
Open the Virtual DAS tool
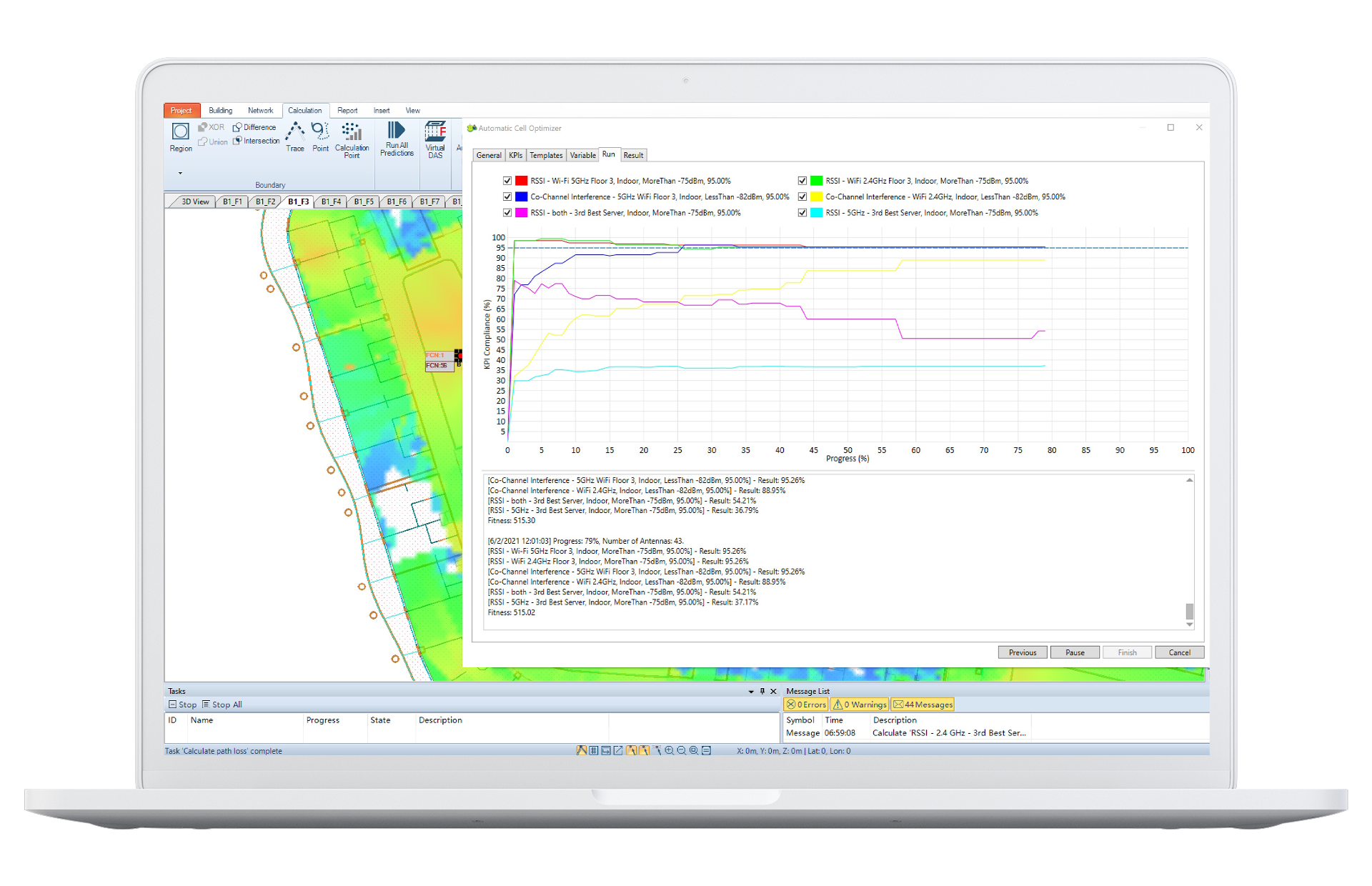[x=435, y=139]
